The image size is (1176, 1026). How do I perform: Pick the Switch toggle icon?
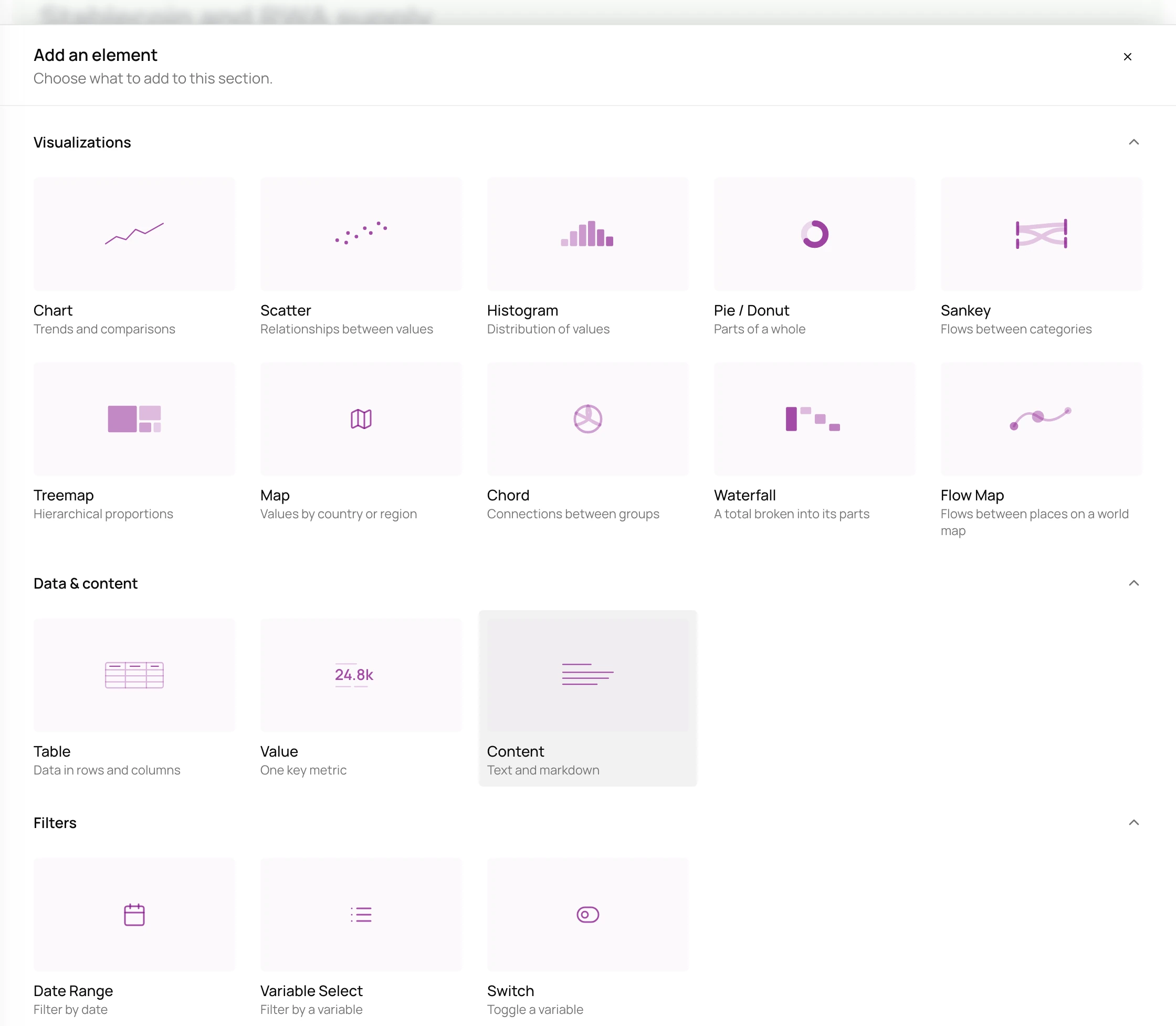pos(587,914)
